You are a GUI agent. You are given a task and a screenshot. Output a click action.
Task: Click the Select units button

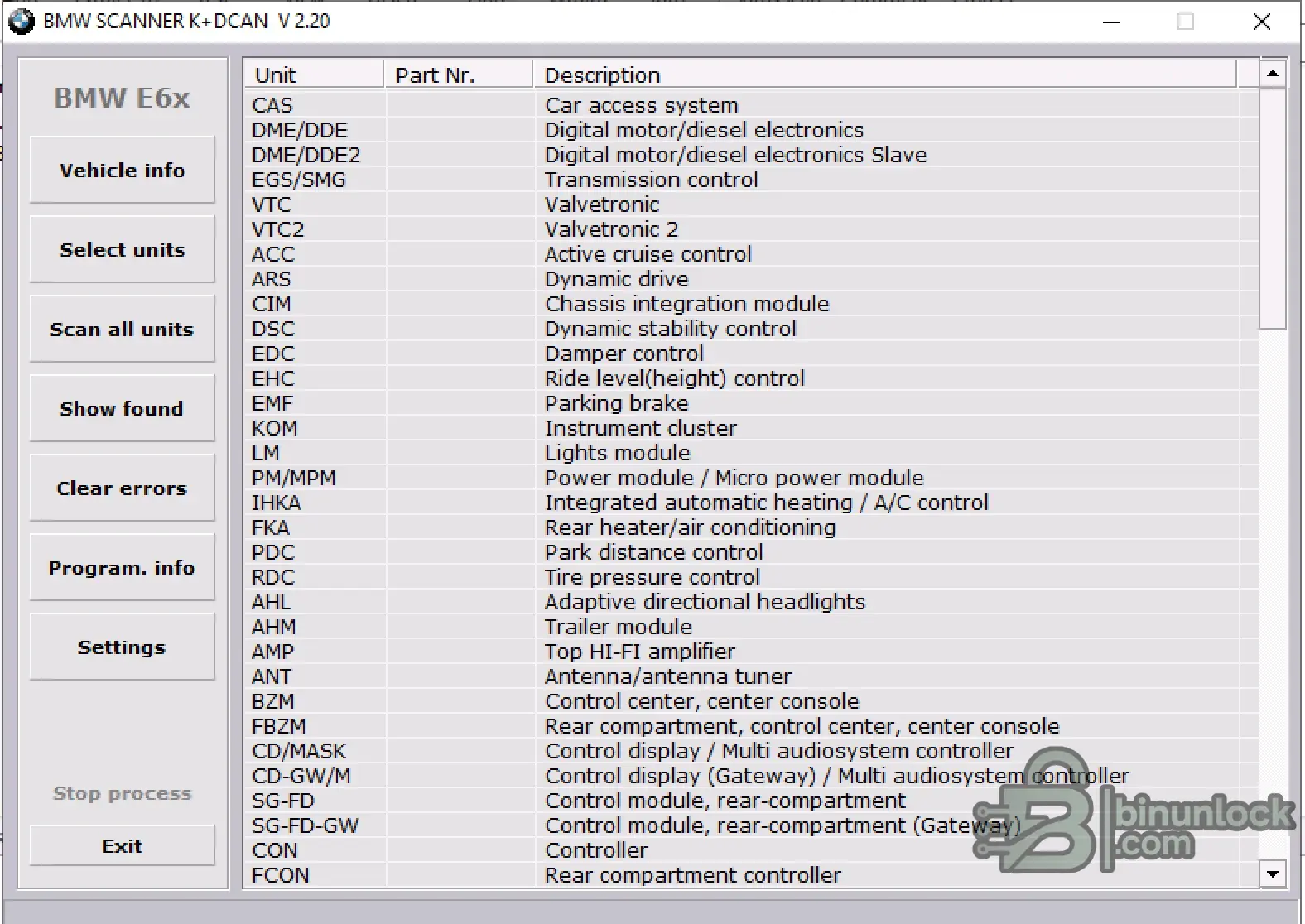(122, 249)
